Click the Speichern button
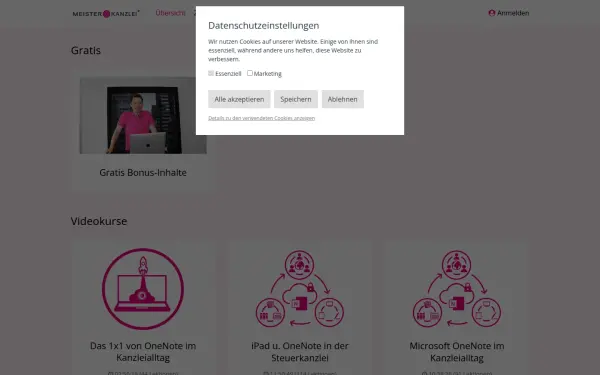This screenshot has height=375, width=600. click(296, 99)
